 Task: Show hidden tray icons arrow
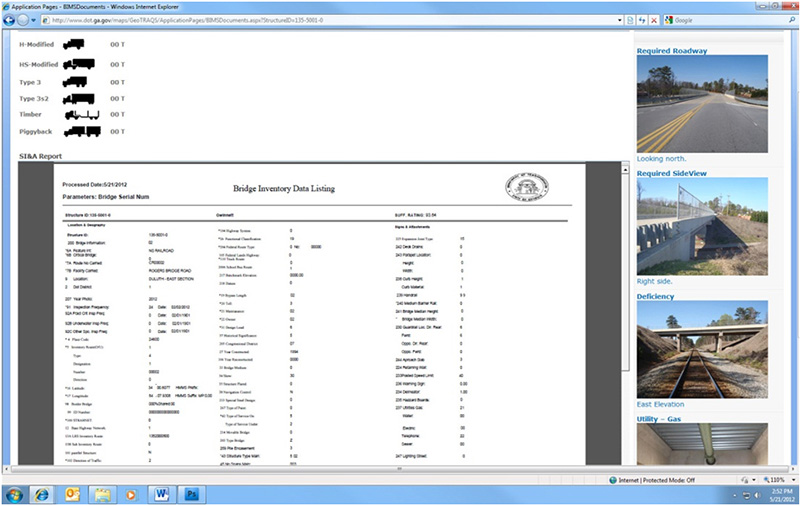click(x=736, y=495)
